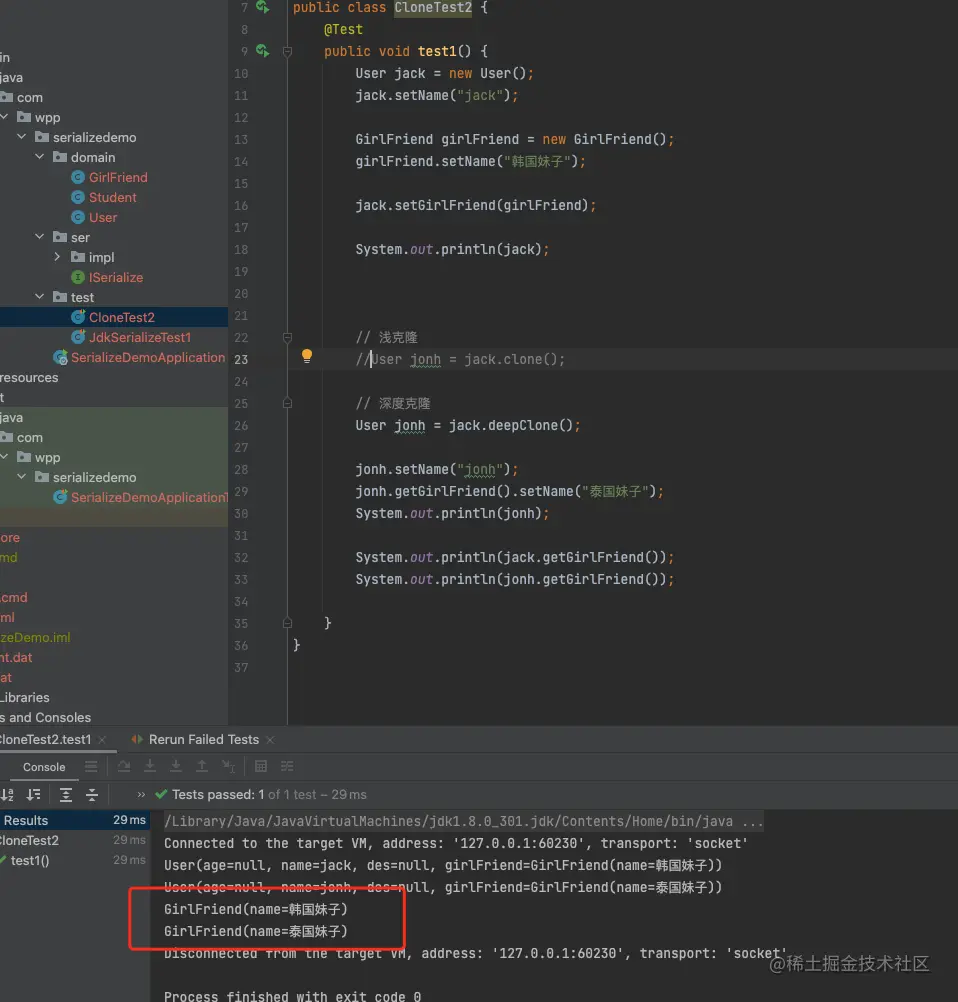Image resolution: width=958 pixels, height=1002 pixels.
Task: Open SerializeDemoApplication class under serializedemo
Action: point(148,357)
